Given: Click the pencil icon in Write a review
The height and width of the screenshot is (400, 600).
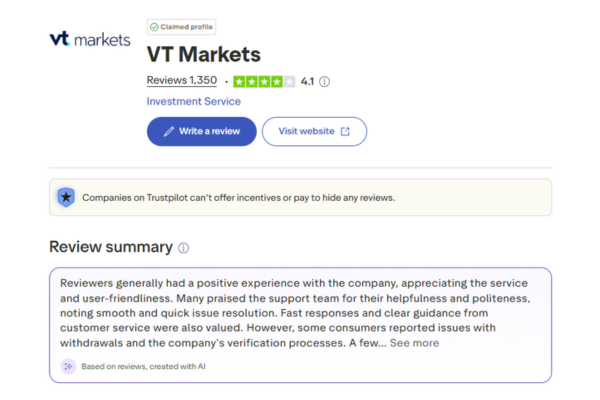Looking at the screenshot, I should coord(169,131).
